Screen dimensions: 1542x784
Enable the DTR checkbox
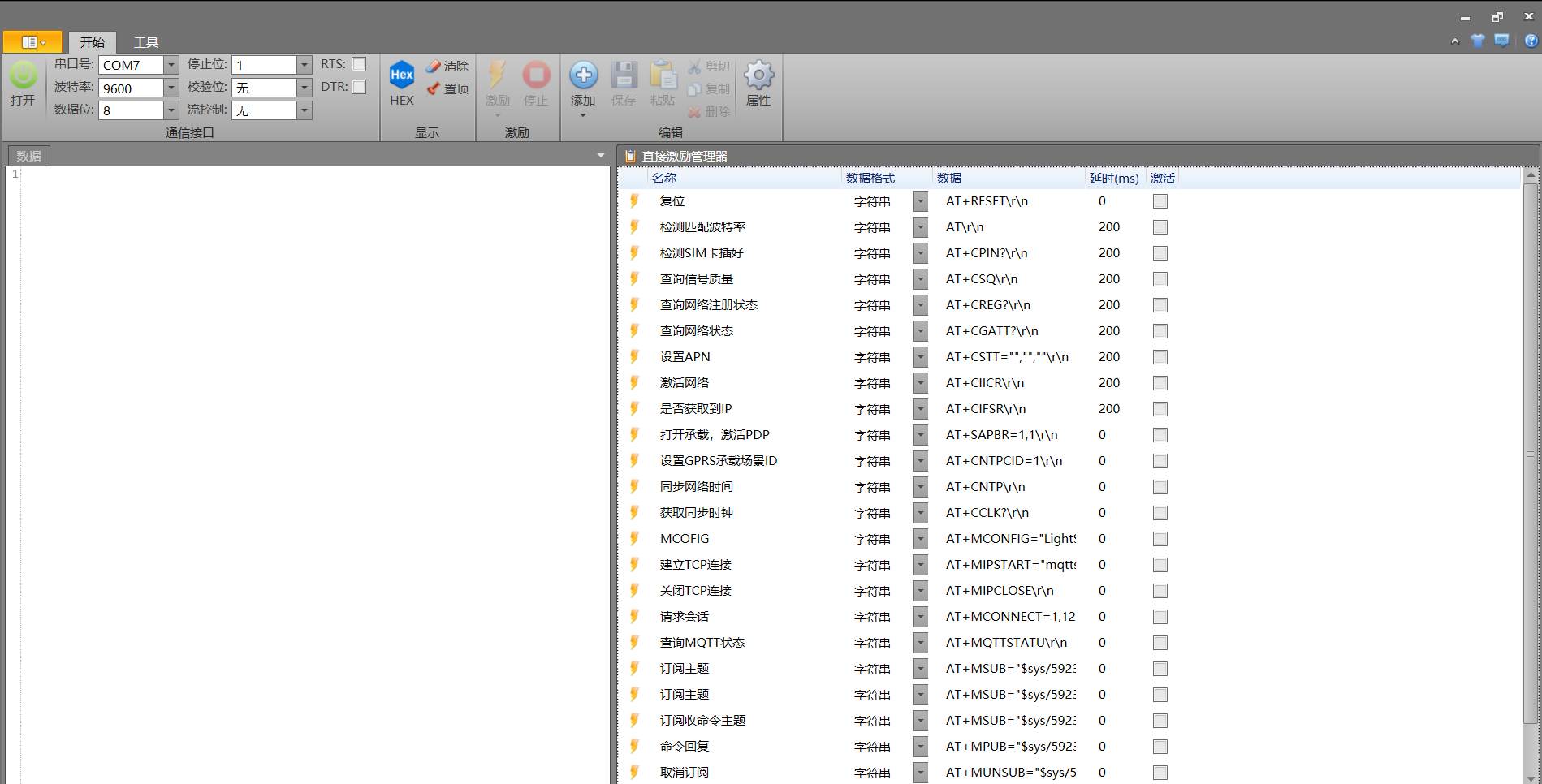pos(359,87)
